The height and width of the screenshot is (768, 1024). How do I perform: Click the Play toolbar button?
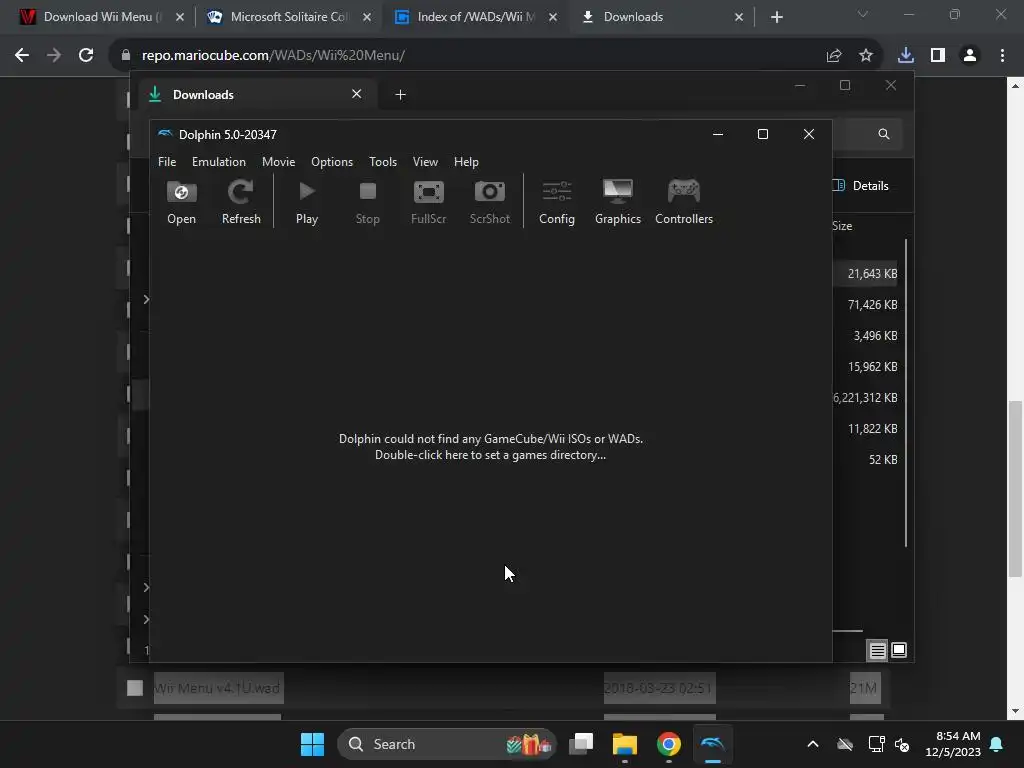click(x=307, y=202)
